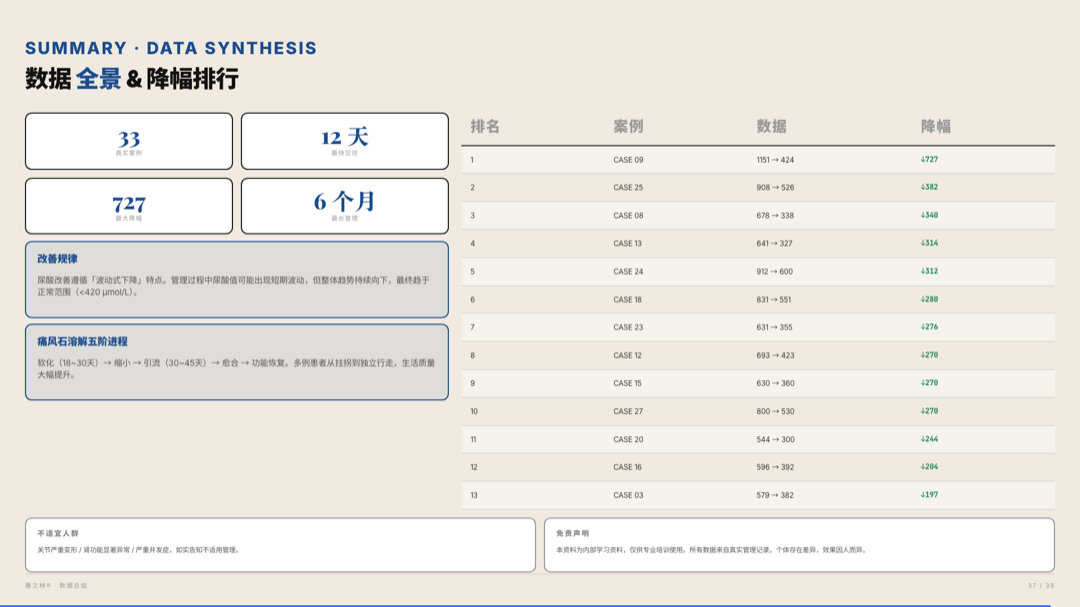Click the "↓270" value in the CASE 12 row
The image size is (1080, 607).
coord(929,355)
